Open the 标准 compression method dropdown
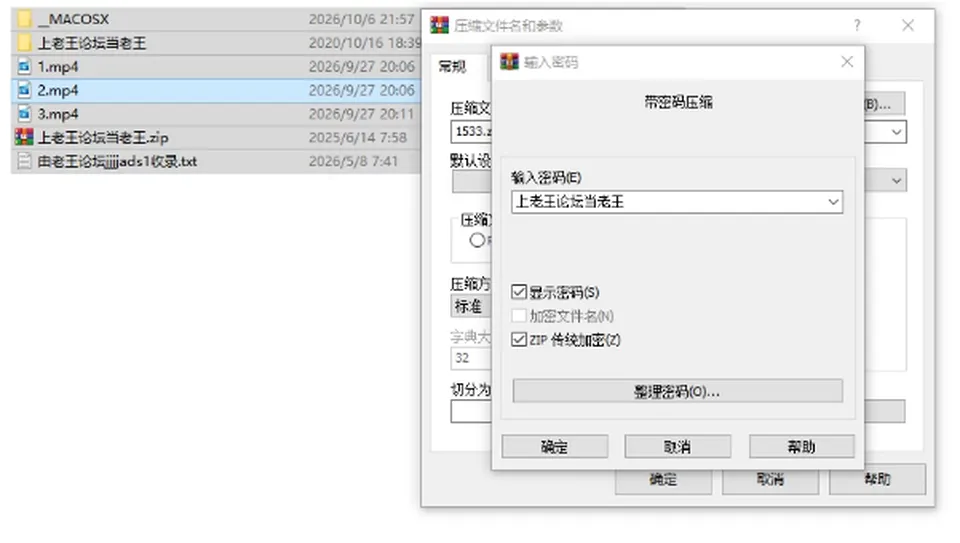 pyautogui.click(x=471, y=306)
